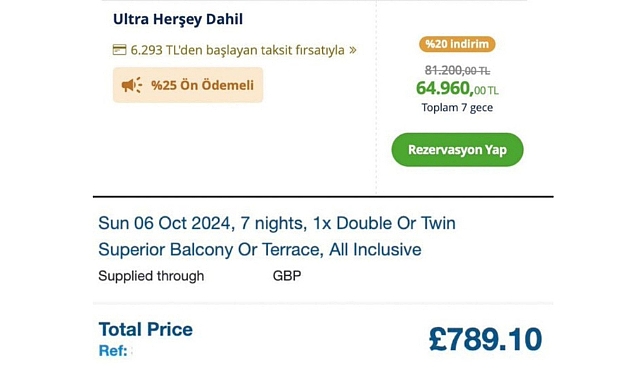This screenshot has width=641, height=380.
Task: Click the TL suffix of discounted price
Action: click(493, 91)
